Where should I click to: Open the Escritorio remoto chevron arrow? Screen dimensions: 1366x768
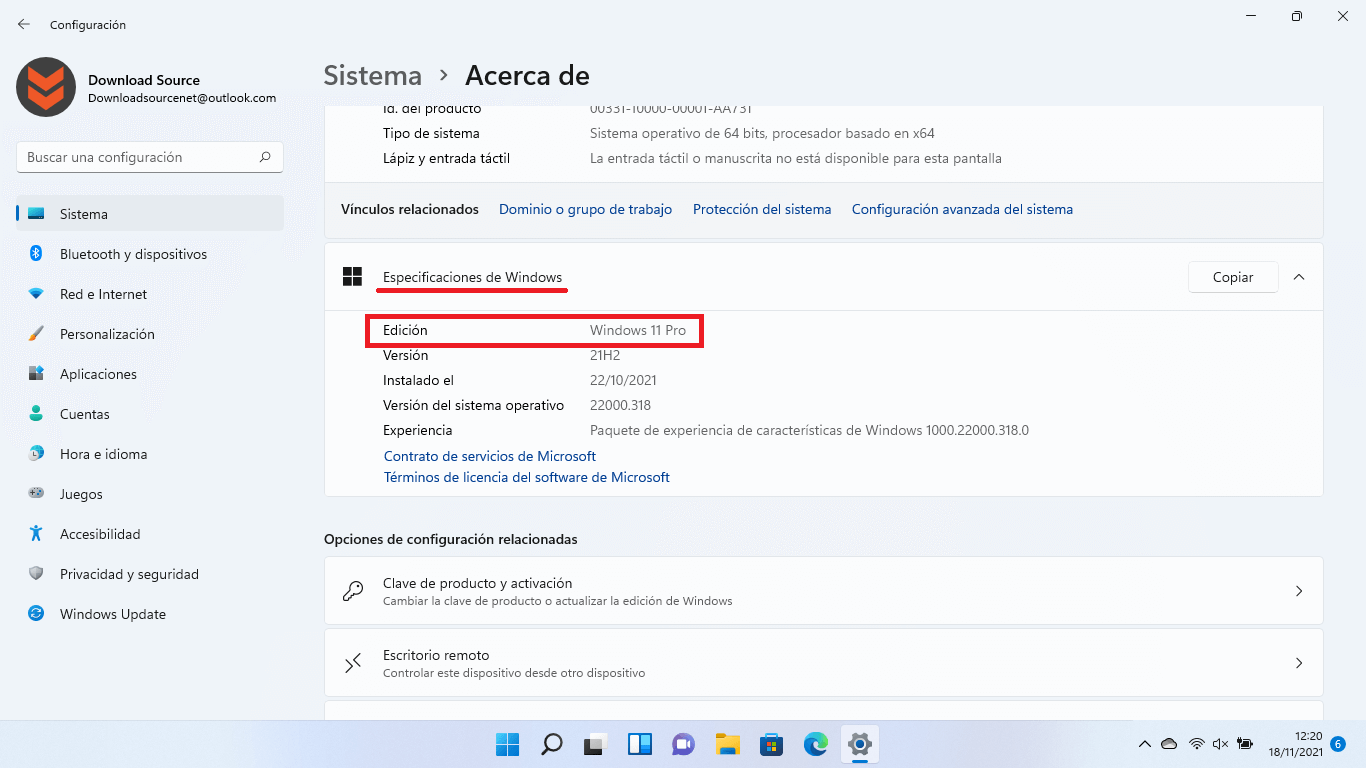(1299, 663)
